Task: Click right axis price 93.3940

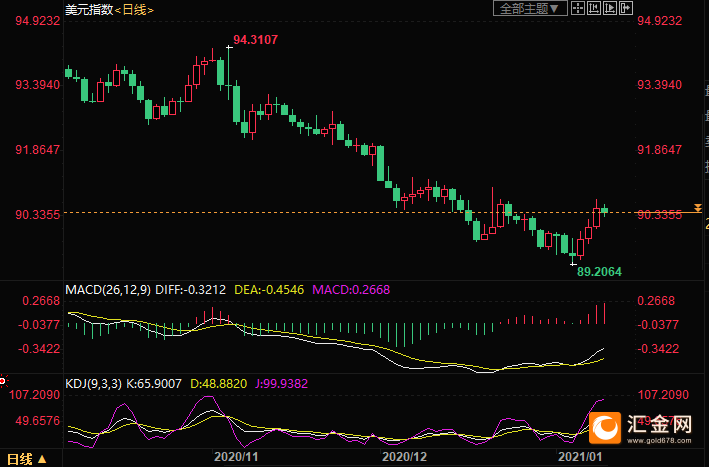Action: click(659, 85)
